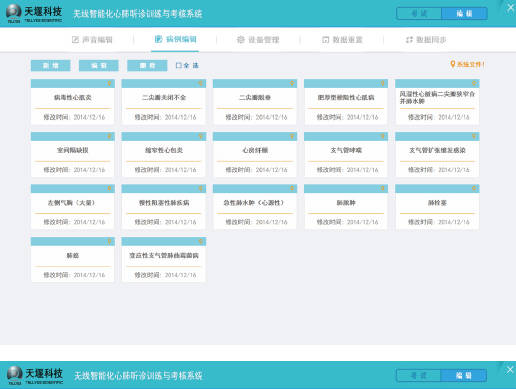
Task: Click the pin icon on 风湿性心脏病二尖瓣狭窄合并肺水肿 card
Action: tap(474, 83)
